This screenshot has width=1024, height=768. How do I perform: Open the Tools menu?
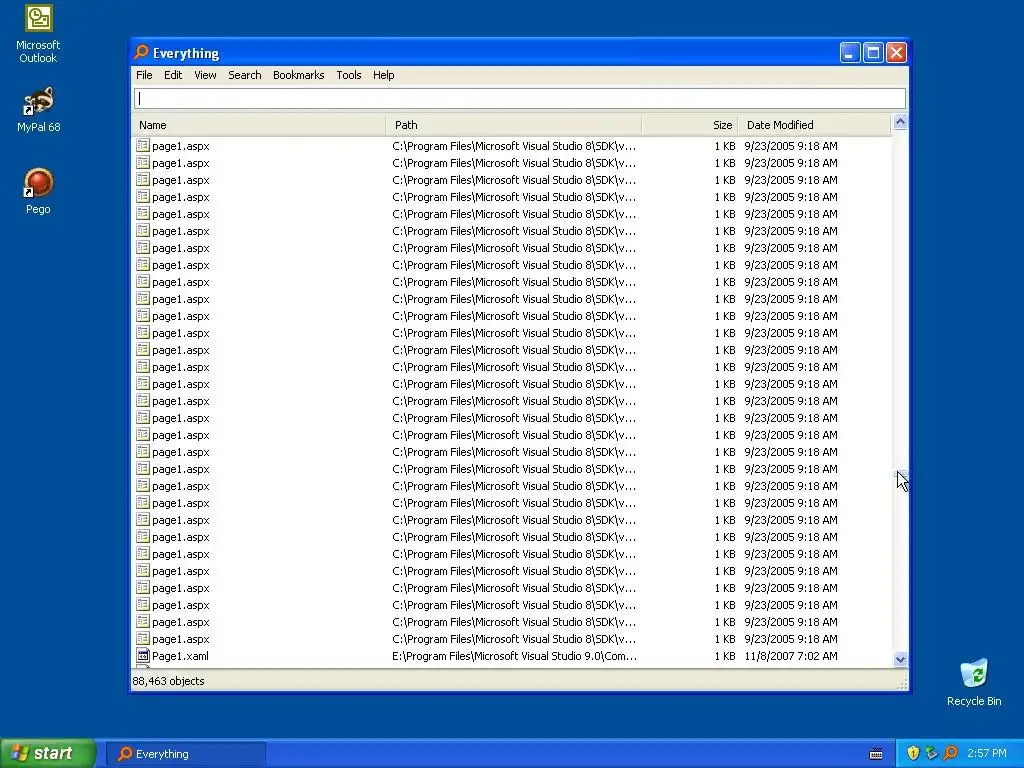pos(349,75)
